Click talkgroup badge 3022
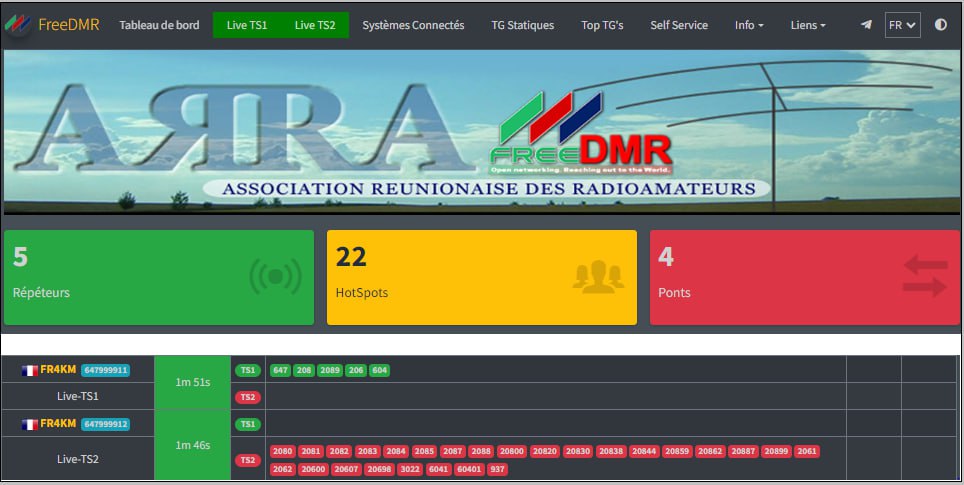The height and width of the screenshot is (485, 964). pyautogui.click(x=410, y=469)
